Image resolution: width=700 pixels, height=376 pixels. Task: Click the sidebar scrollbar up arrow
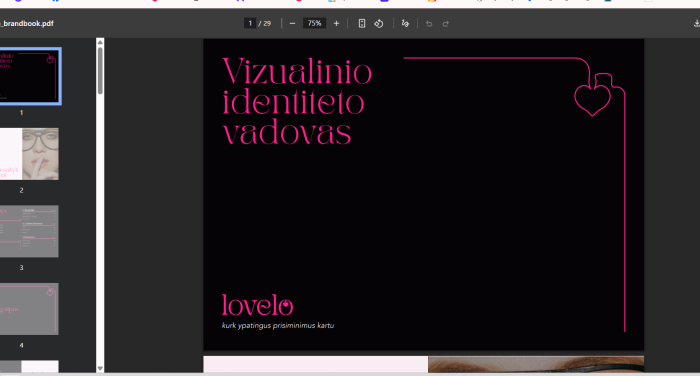coord(100,42)
